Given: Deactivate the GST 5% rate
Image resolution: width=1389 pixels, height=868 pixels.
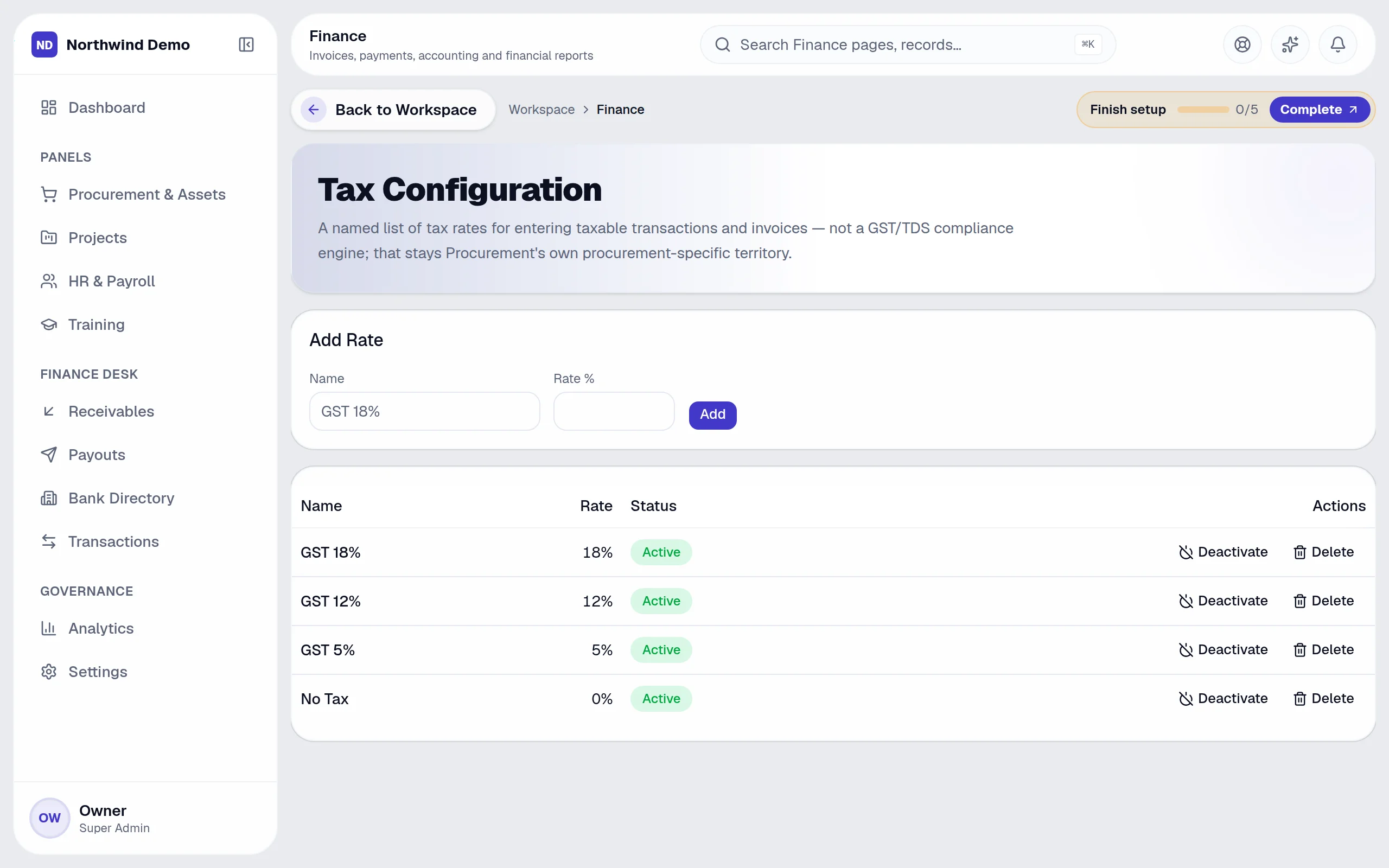Looking at the screenshot, I should tap(1222, 650).
